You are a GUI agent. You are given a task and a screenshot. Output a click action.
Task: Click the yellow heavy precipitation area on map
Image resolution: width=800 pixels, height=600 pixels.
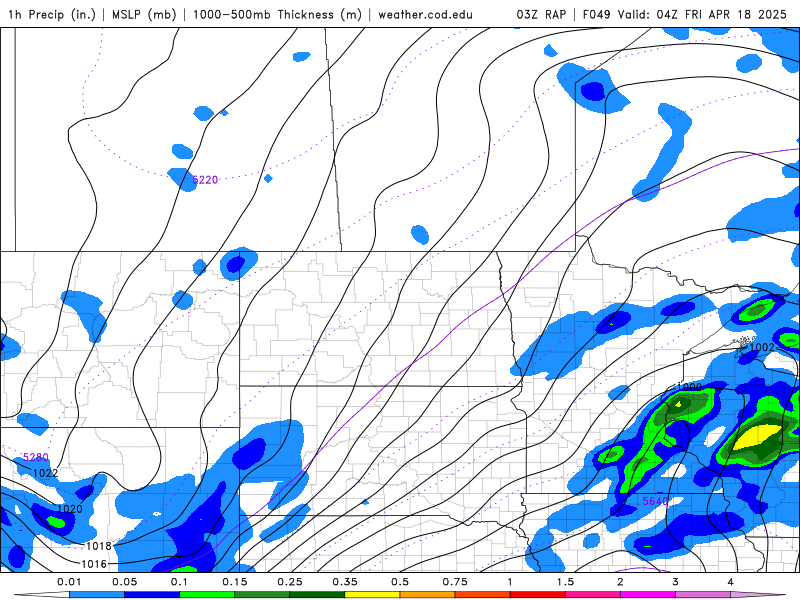[x=758, y=437]
